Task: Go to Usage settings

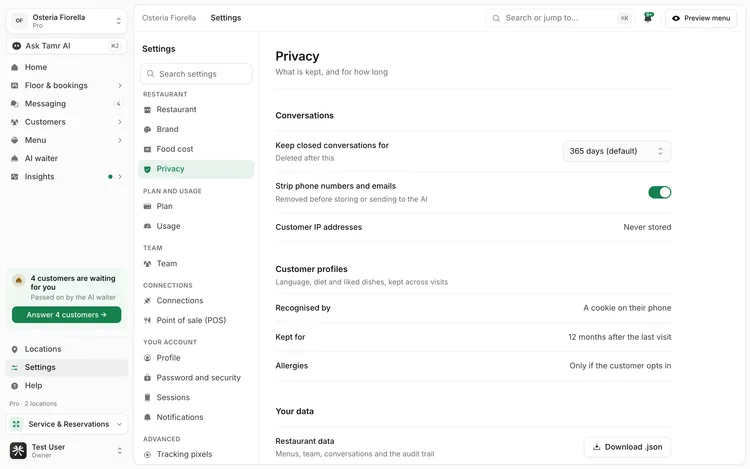Action: [x=196, y=226]
